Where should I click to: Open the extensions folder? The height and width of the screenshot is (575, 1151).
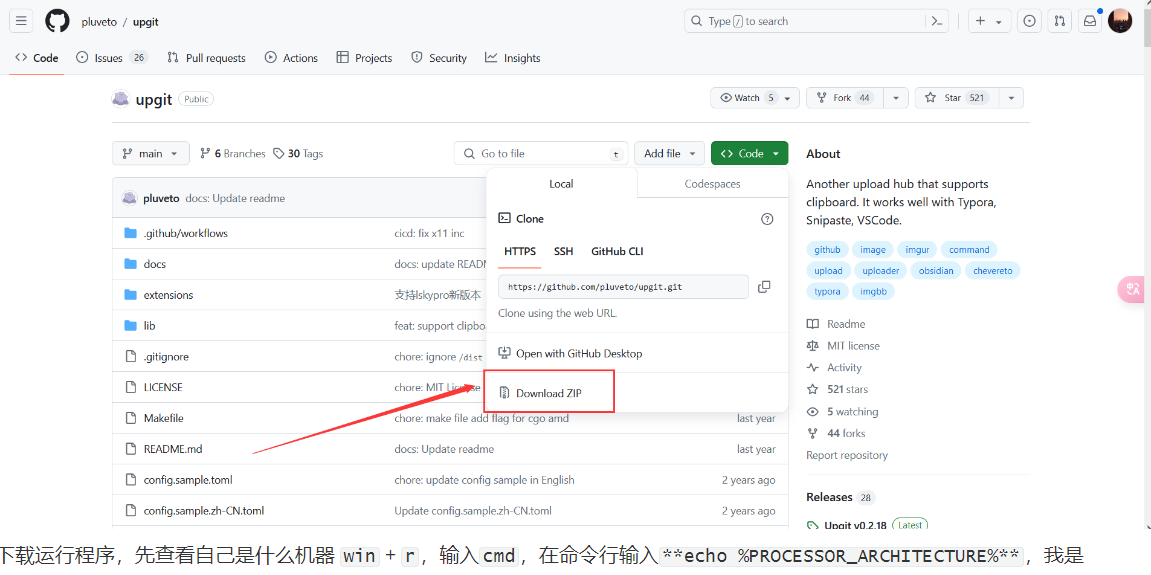(x=168, y=295)
